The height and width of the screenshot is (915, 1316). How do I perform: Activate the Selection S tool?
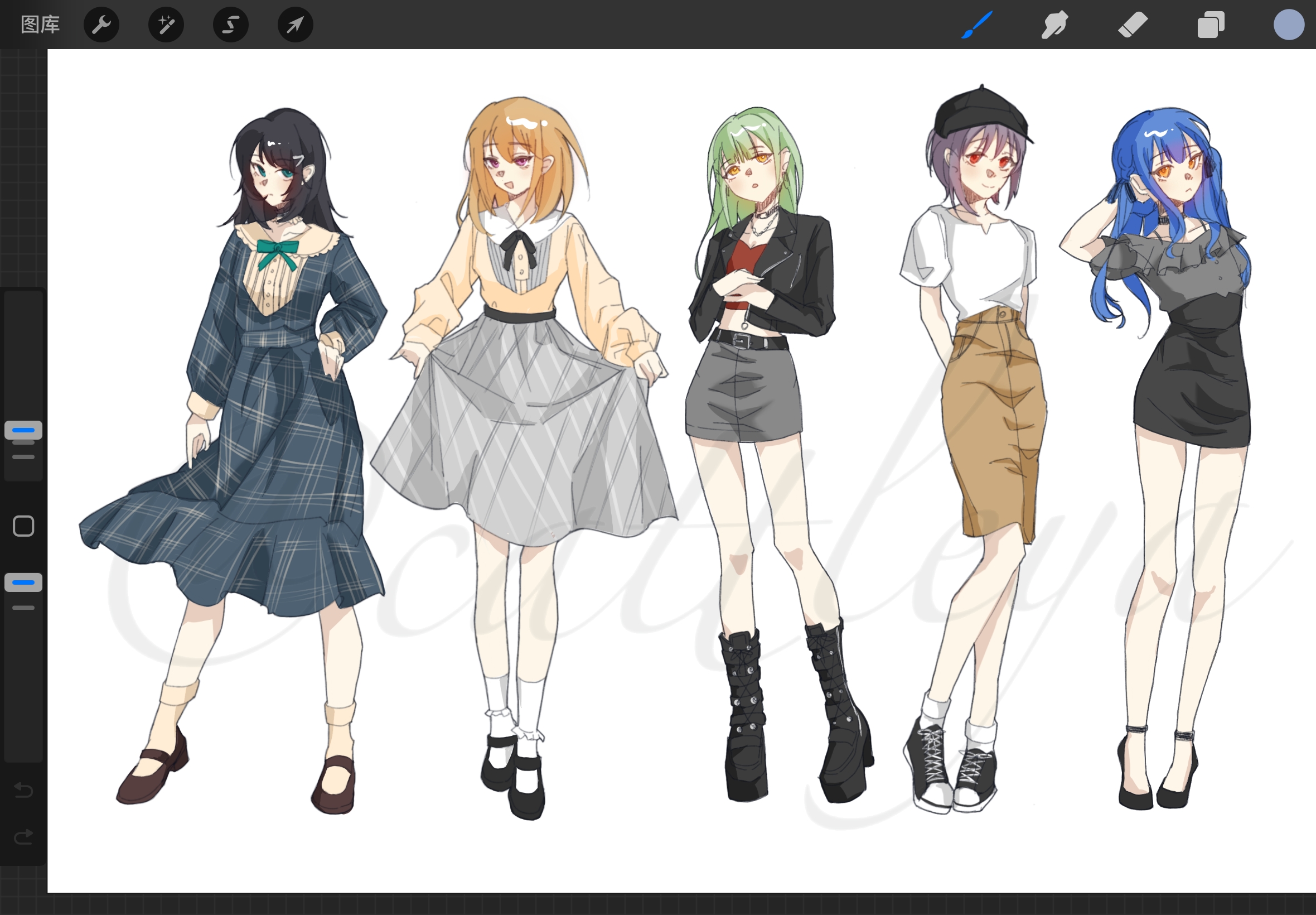pos(230,25)
